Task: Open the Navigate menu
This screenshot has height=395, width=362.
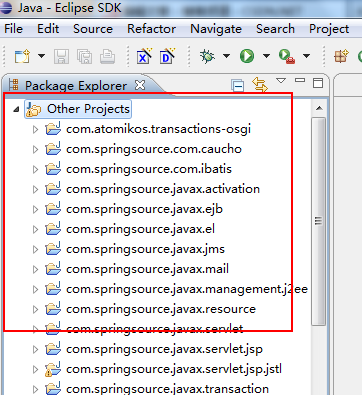Action: click(x=216, y=29)
